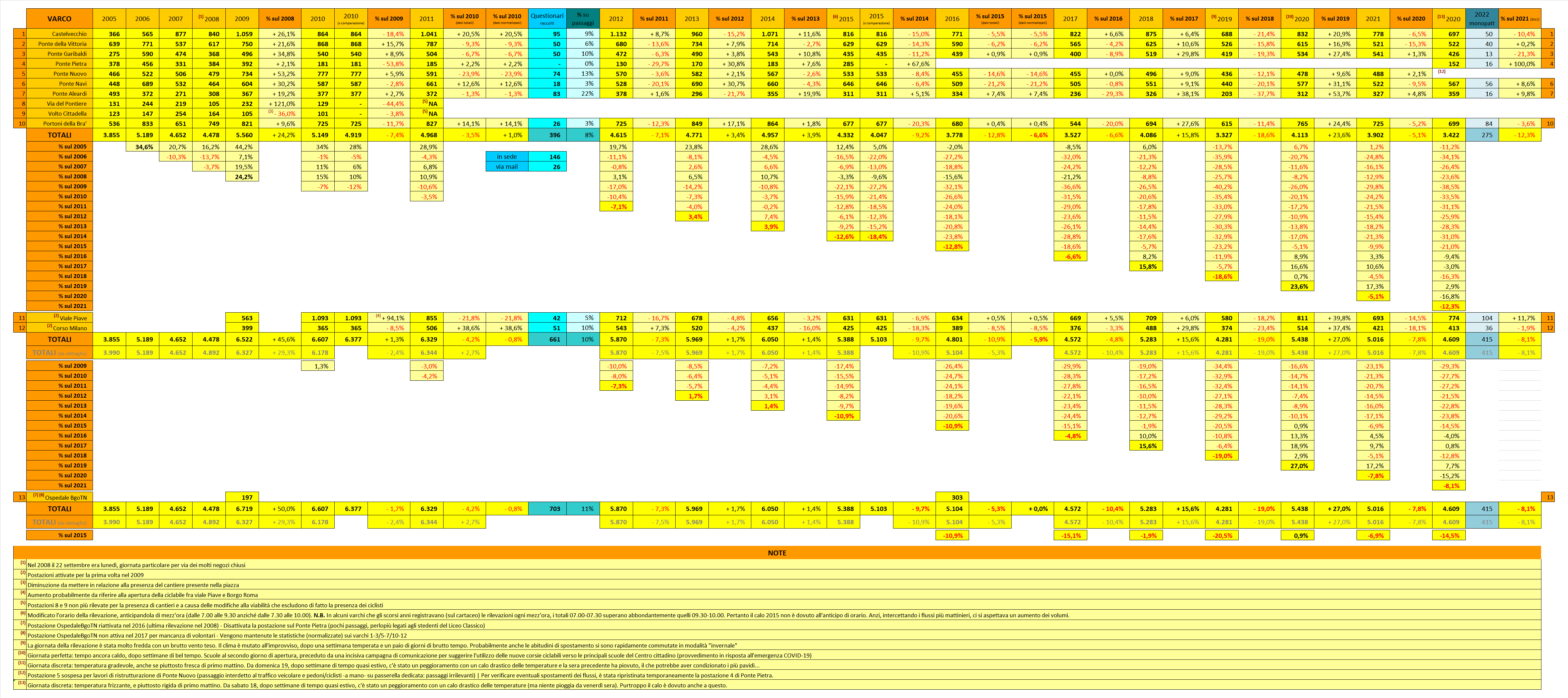This screenshot has height=698, width=1568.
Task: Select the 275 monopatt total cell
Action: click(x=1482, y=135)
